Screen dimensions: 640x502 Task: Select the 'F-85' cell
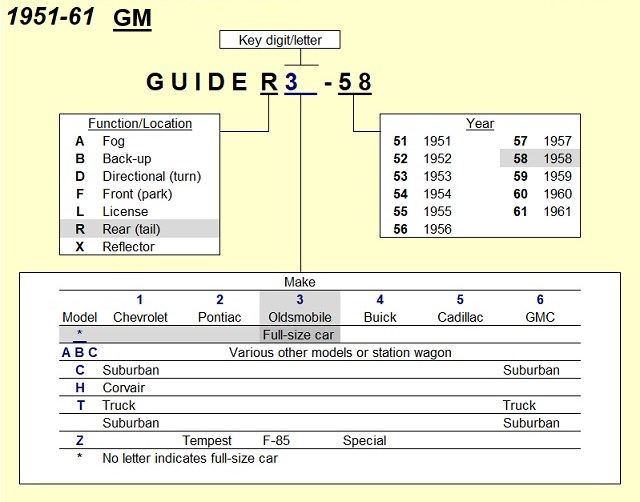coord(276,440)
